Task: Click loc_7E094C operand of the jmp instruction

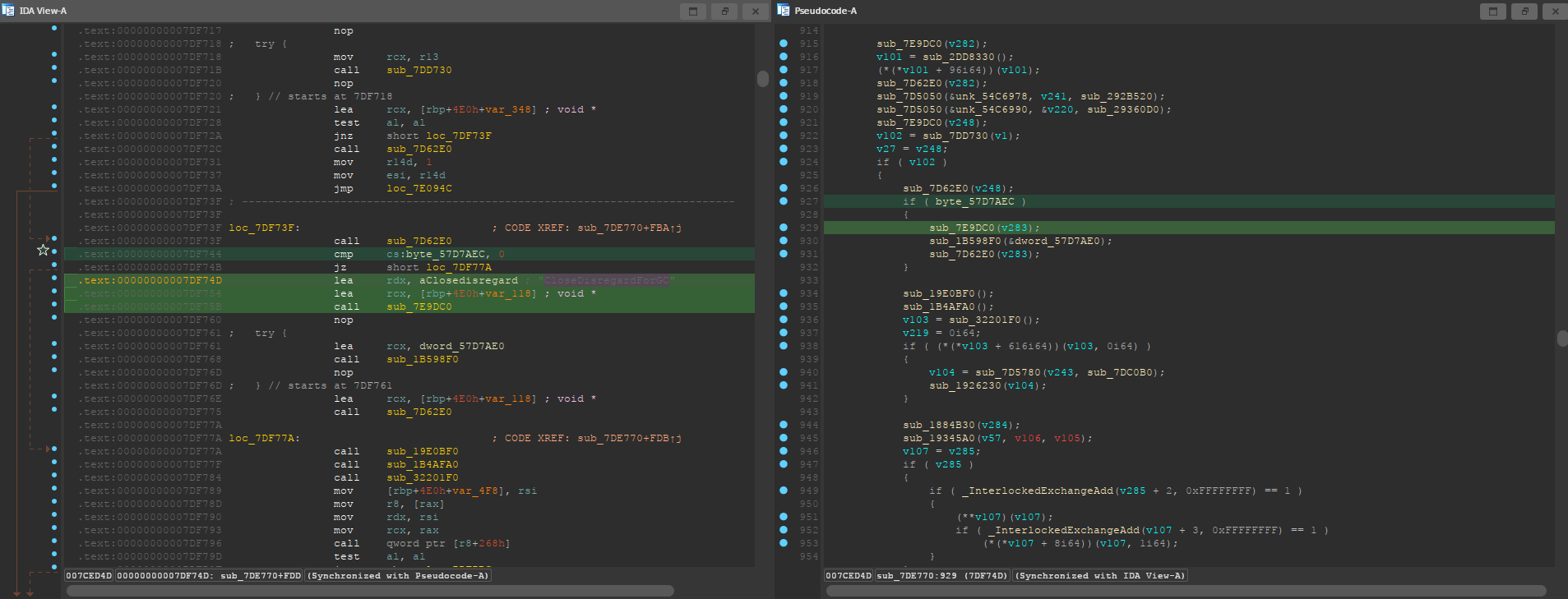Action: click(419, 188)
